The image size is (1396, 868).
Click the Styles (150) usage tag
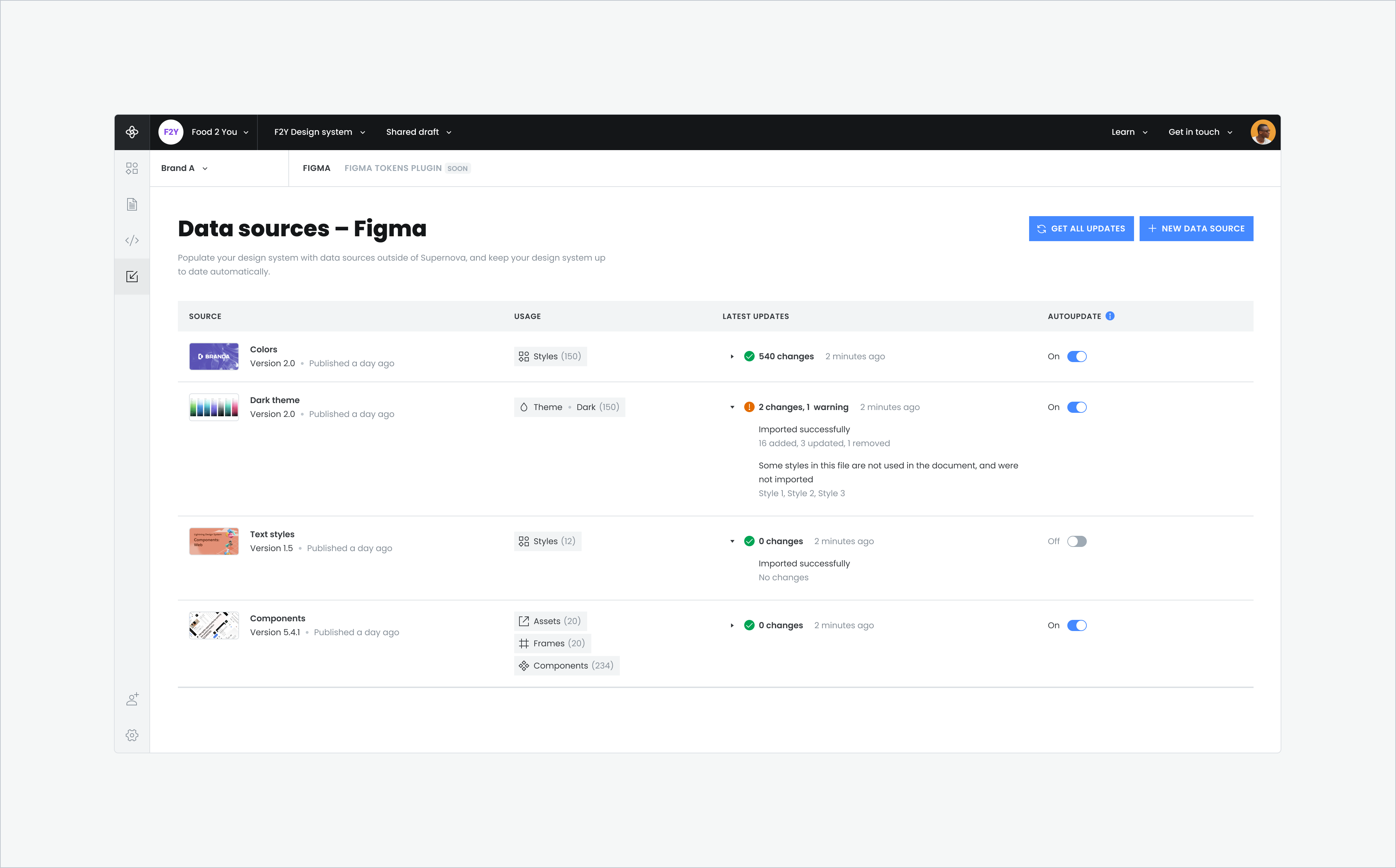click(x=550, y=357)
